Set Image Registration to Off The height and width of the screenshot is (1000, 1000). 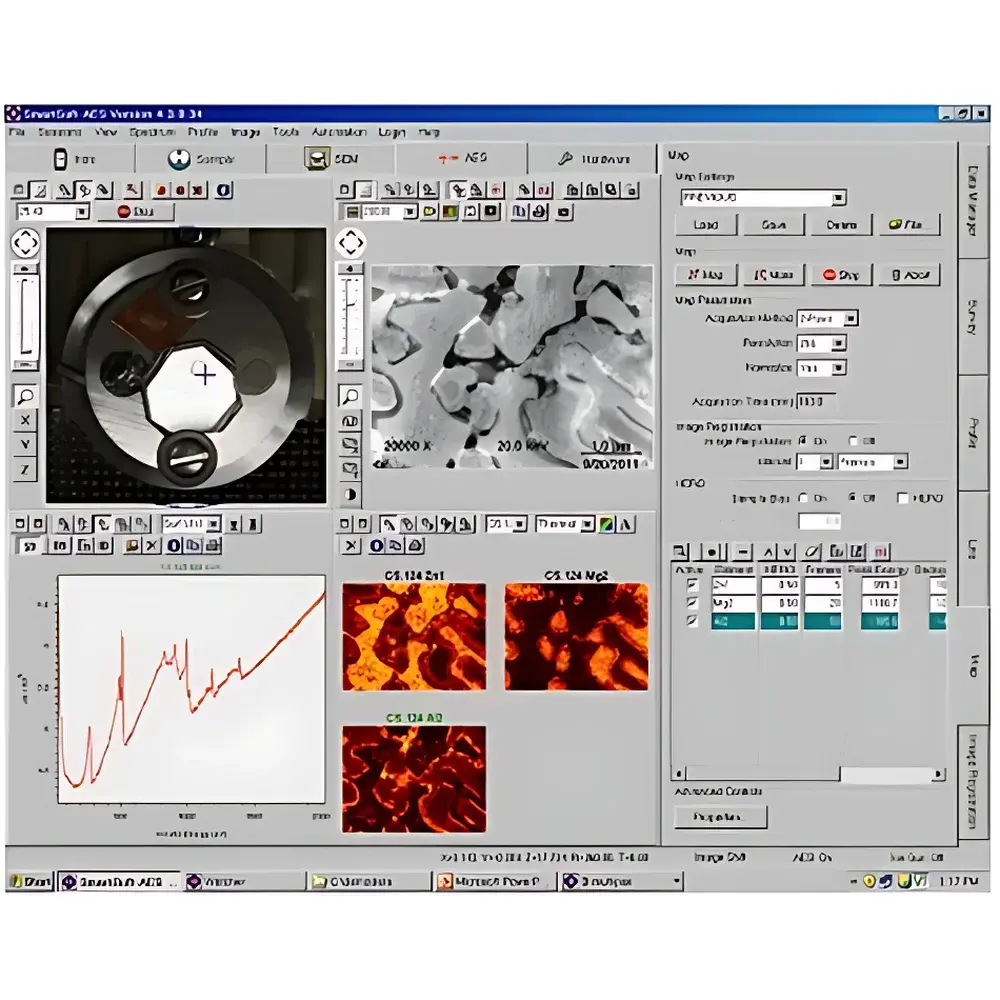853,441
